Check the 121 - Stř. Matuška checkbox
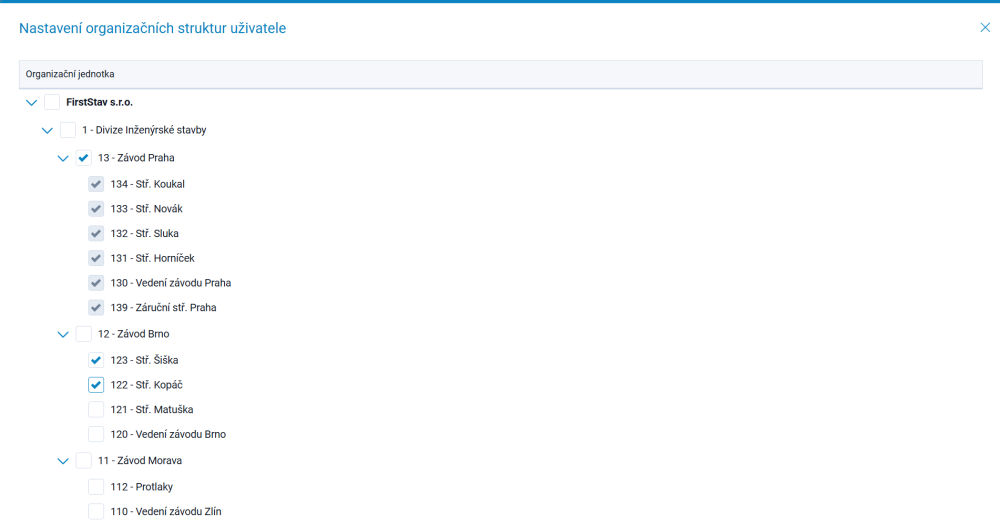Viewport: 1000px width, 523px height. pos(96,409)
